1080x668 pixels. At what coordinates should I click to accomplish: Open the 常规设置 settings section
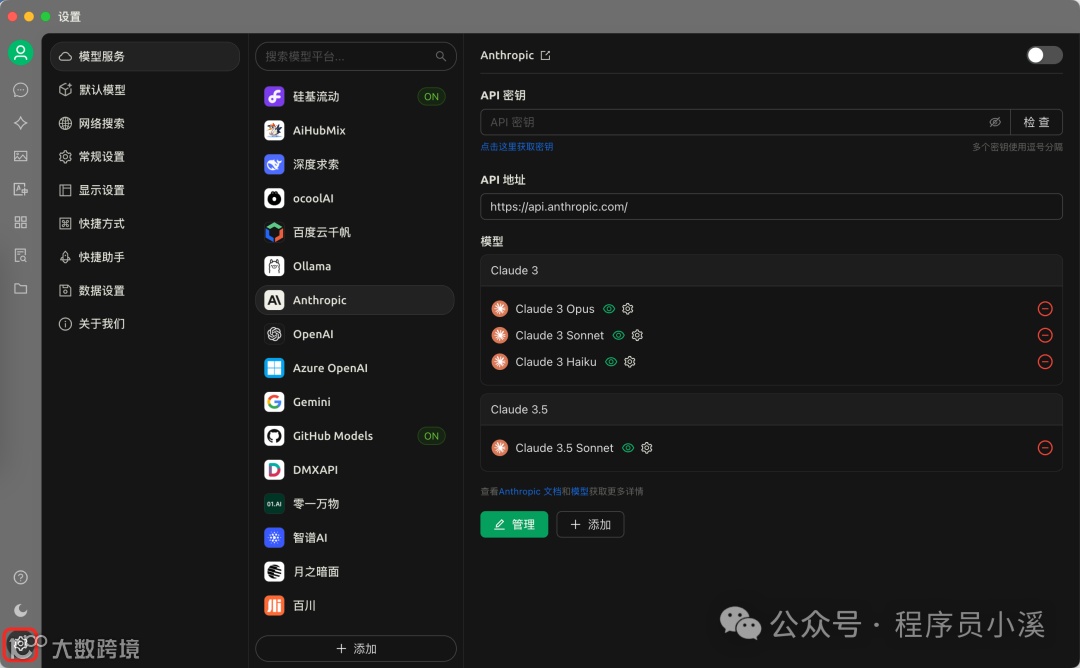click(145, 156)
